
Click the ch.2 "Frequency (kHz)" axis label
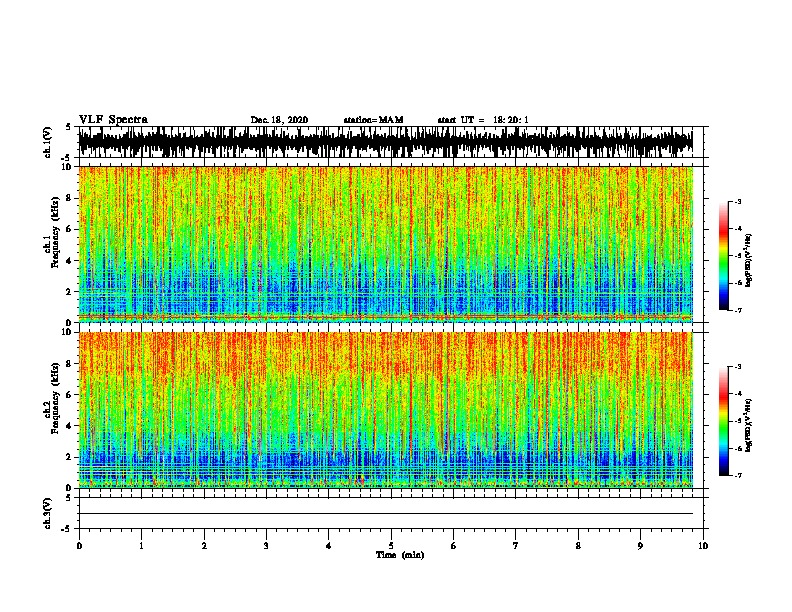click(56, 398)
